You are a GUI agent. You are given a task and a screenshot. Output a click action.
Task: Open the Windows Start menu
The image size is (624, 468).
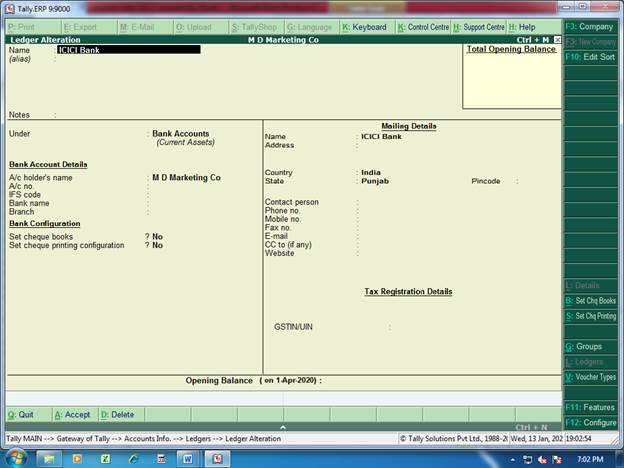[14, 459]
